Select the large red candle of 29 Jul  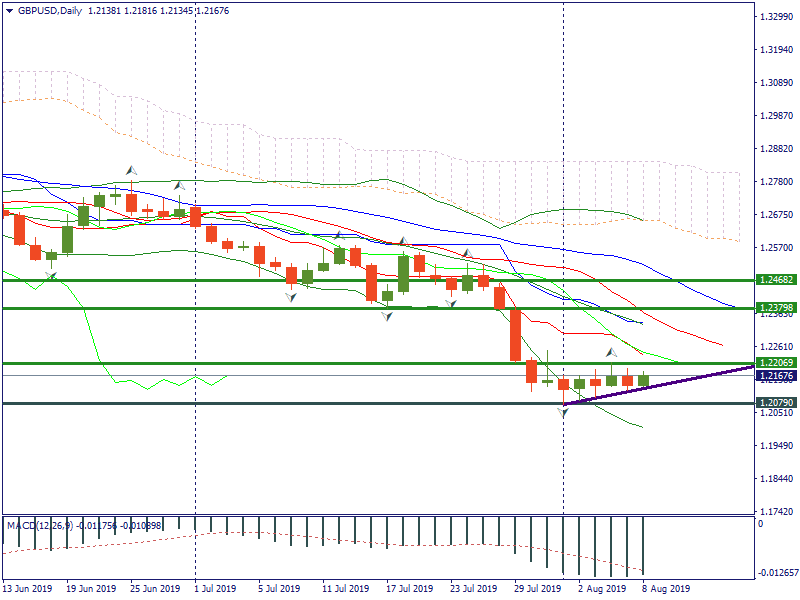point(516,335)
